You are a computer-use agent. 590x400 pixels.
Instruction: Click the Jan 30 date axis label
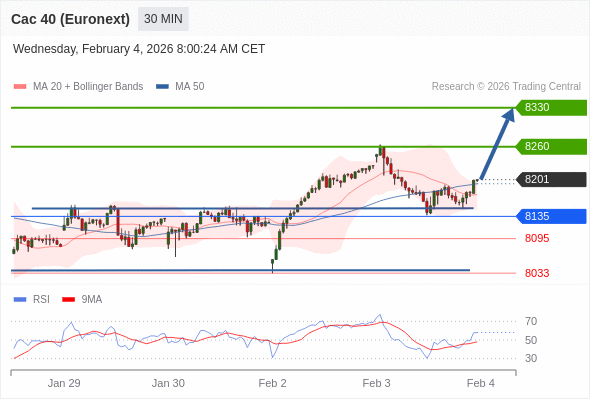point(168,383)
